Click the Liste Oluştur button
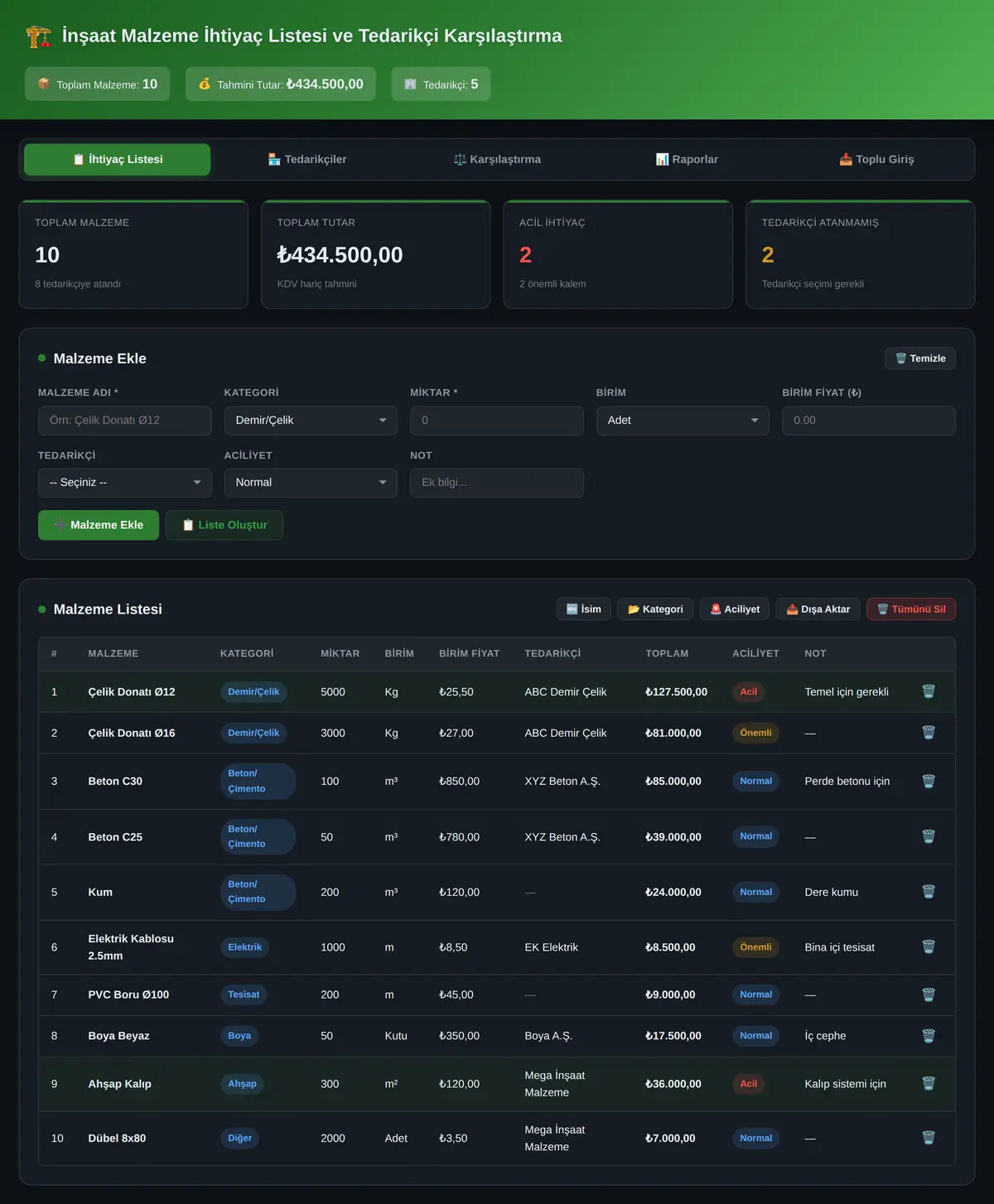This screenshot has height=1204, width=994. tap(224, 525)
